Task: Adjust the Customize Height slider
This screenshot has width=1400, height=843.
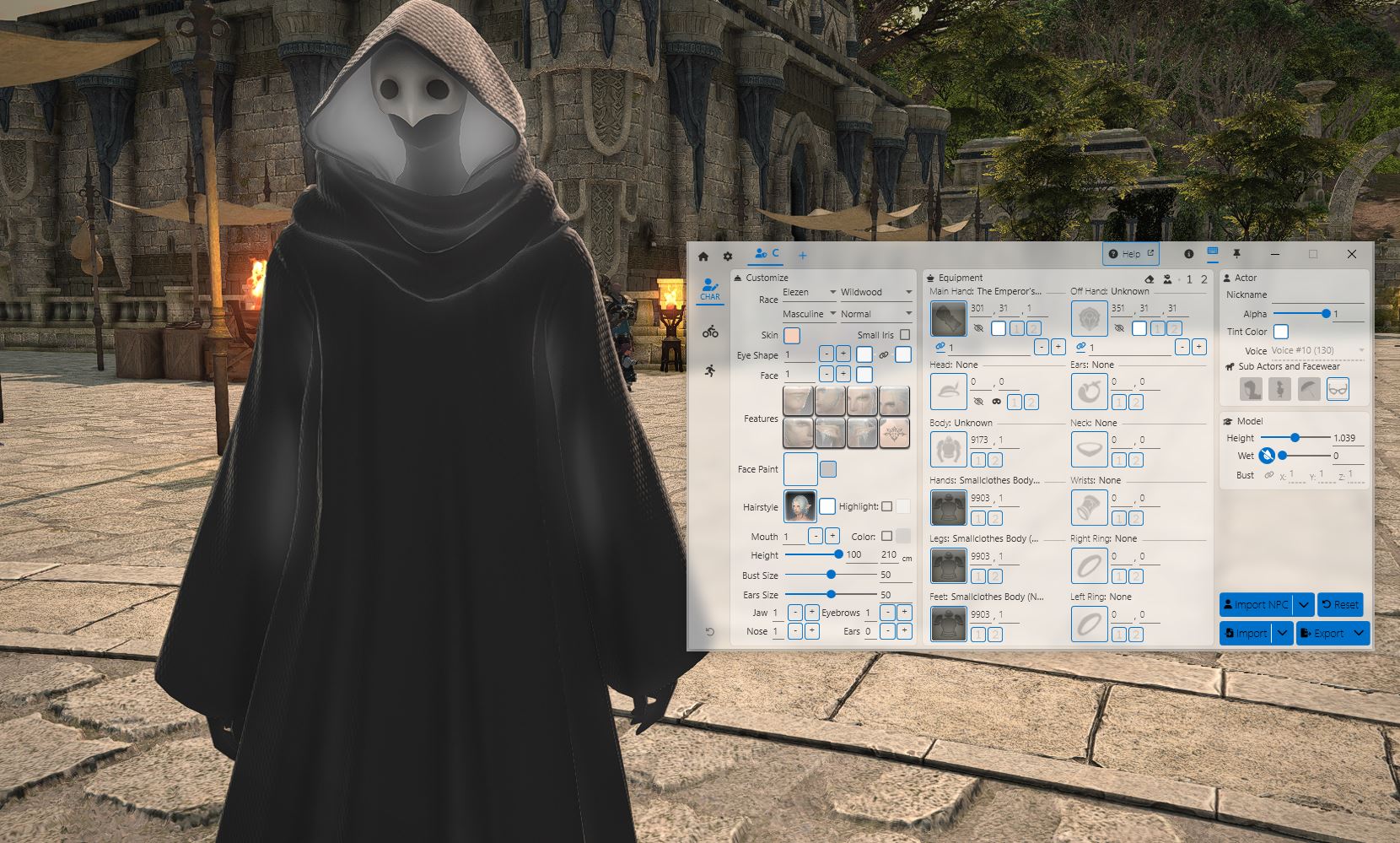Action: click(x=814, y=554)
